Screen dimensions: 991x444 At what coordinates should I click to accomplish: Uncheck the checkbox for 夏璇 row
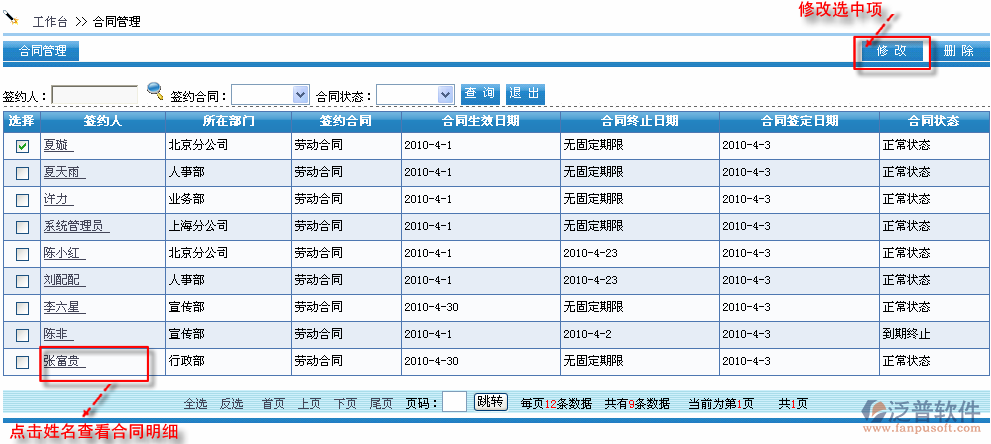22,146
